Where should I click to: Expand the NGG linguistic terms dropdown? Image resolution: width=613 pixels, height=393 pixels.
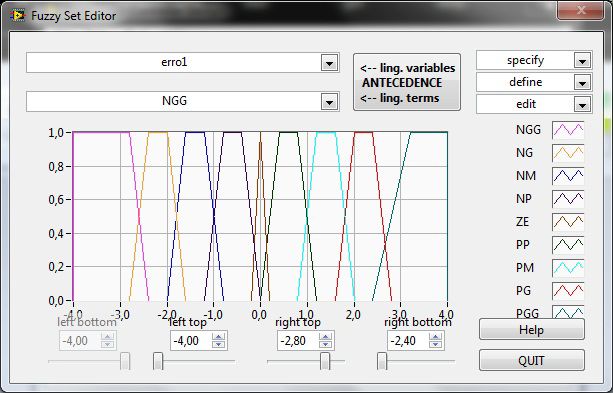pos(330,102)
